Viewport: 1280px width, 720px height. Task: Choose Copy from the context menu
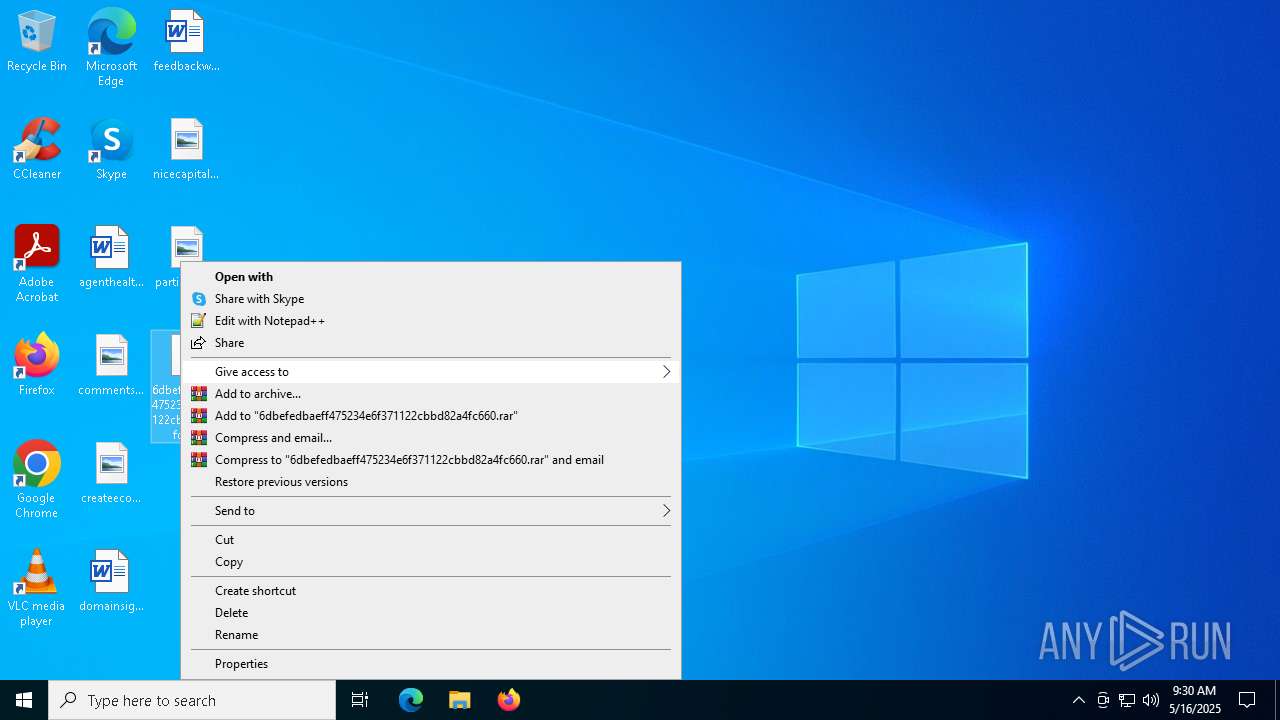pyautogui.click(x=430, y=562)
